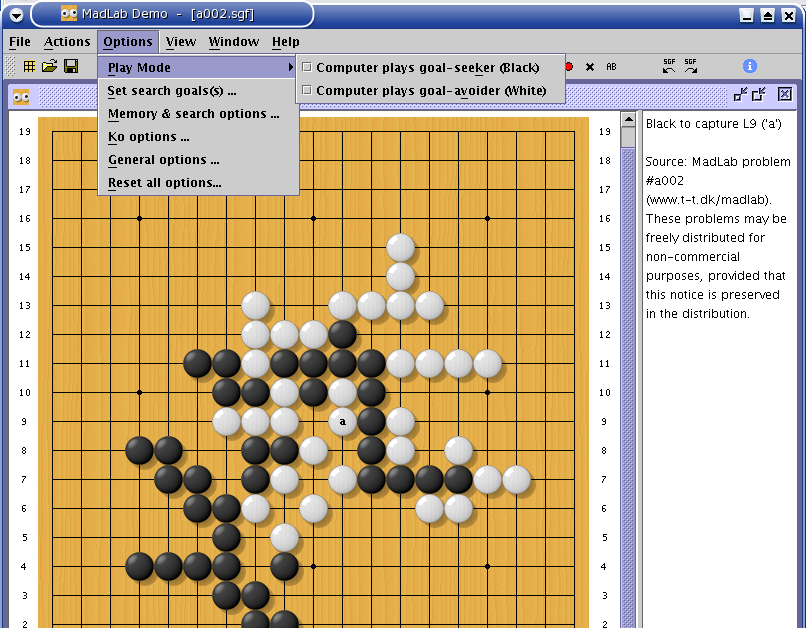Click the AB label tool icon
The image size is (806, 628).
coord(611,67)
